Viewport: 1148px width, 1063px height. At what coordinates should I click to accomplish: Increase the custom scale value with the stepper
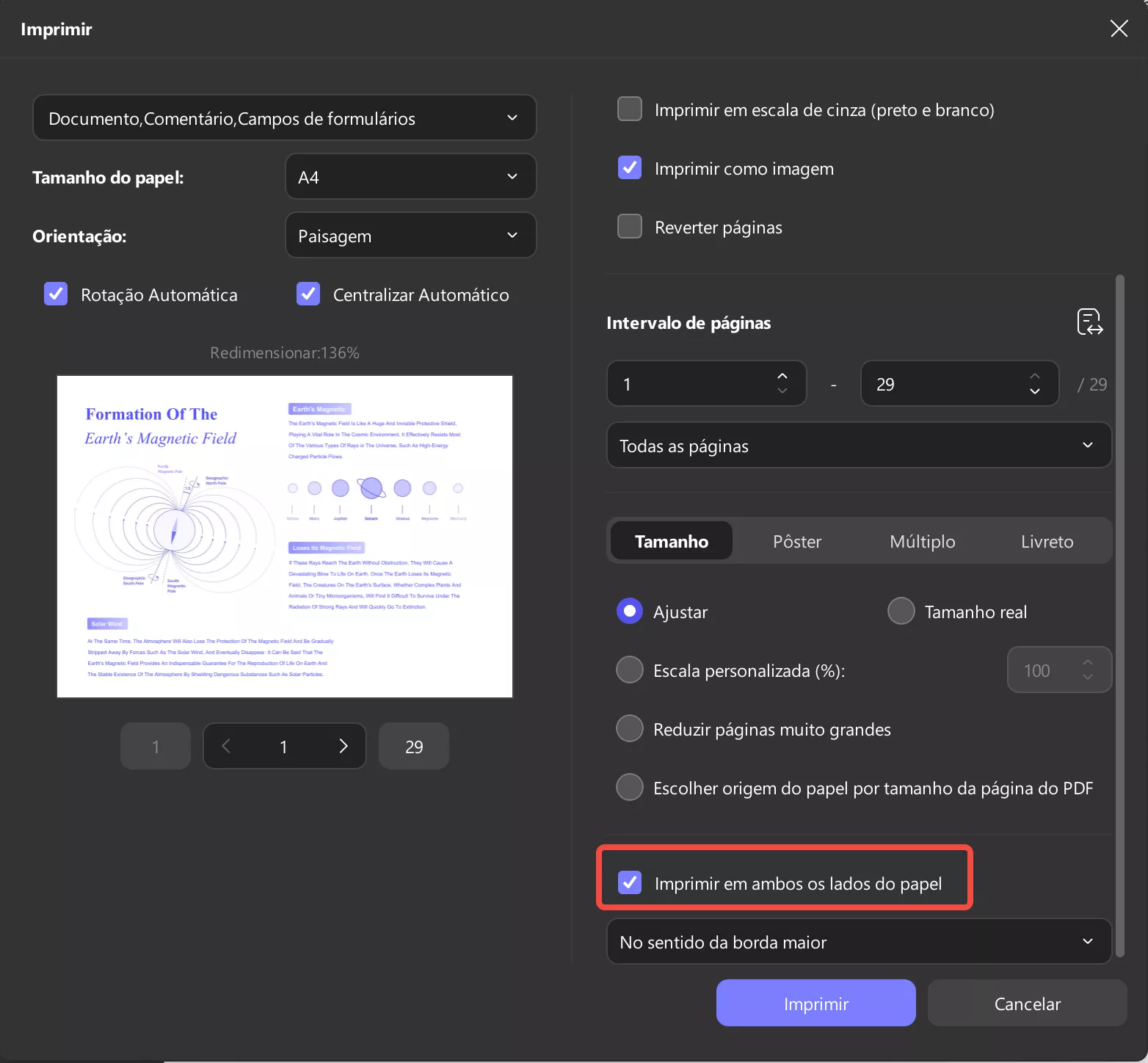pyautogui.click(x=1088, y=662)
